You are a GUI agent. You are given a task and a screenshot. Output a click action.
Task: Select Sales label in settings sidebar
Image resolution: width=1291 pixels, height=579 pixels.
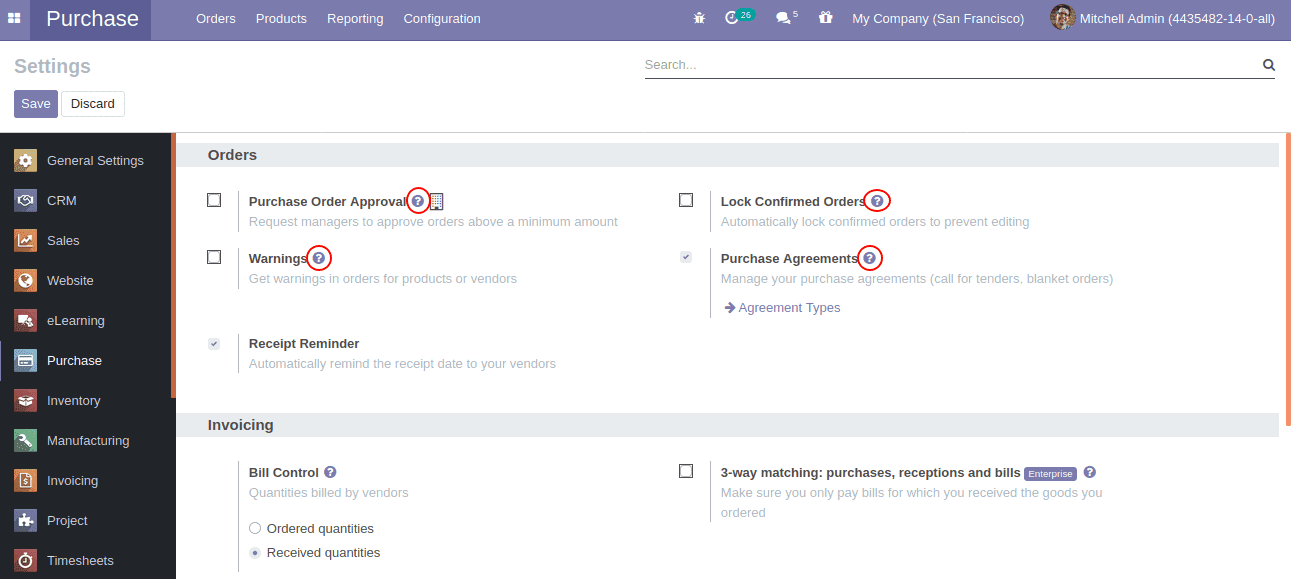(x=63, y=240)
